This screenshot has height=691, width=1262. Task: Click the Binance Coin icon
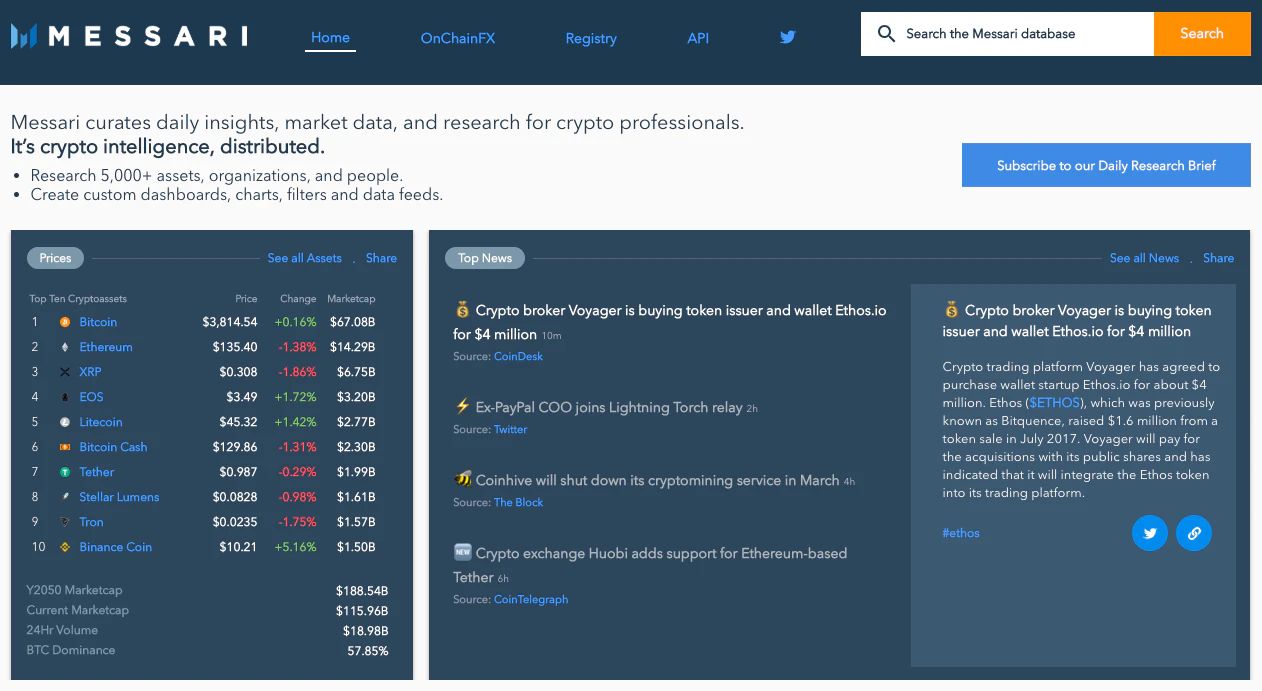point(65,547)
